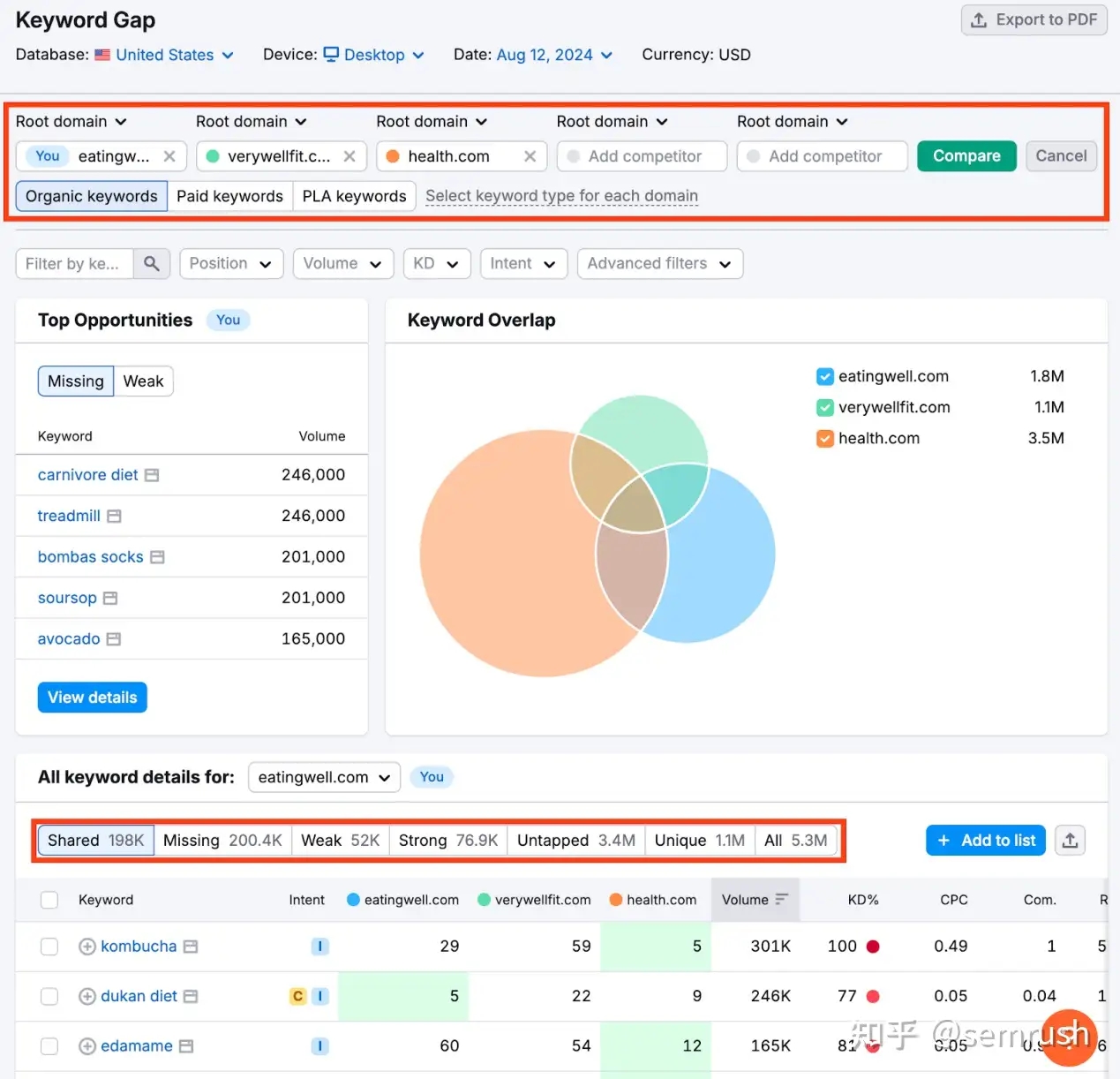
Task: Click Volume column sort icon
Action: (781, 900)
